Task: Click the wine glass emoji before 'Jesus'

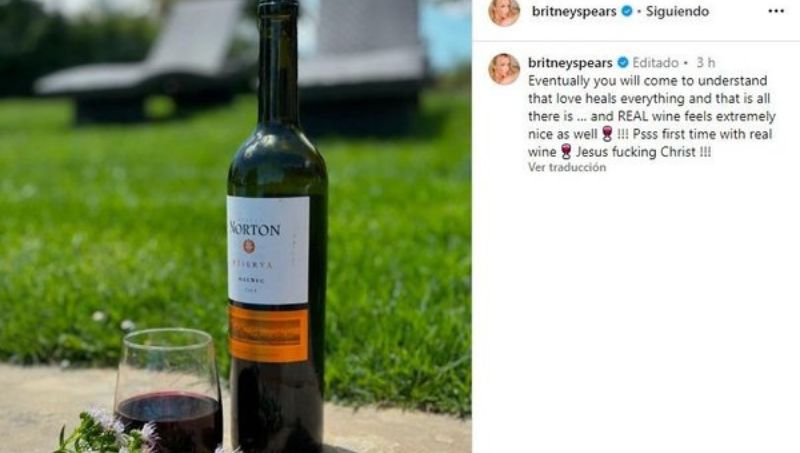Action: 566,152
